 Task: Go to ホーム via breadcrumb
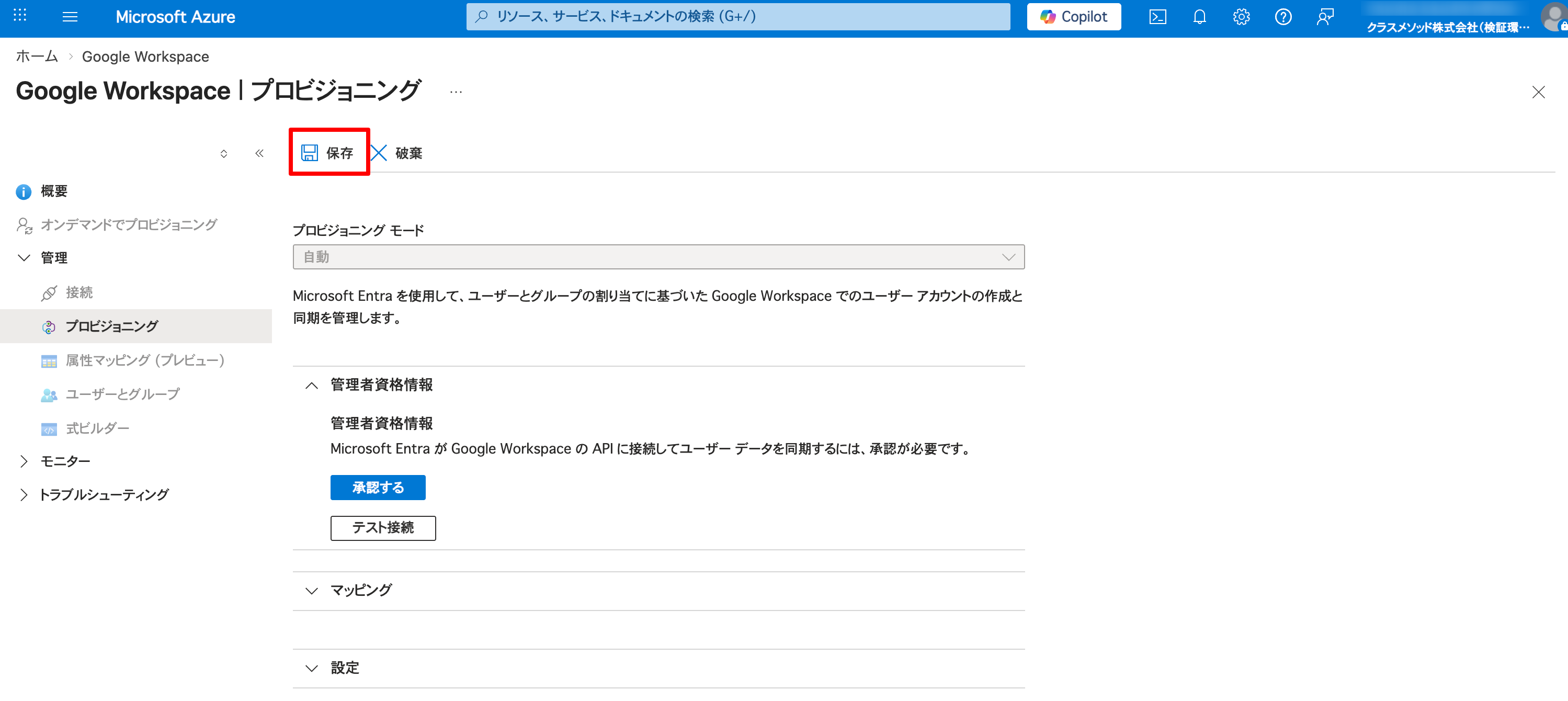(x=36, y=56)
